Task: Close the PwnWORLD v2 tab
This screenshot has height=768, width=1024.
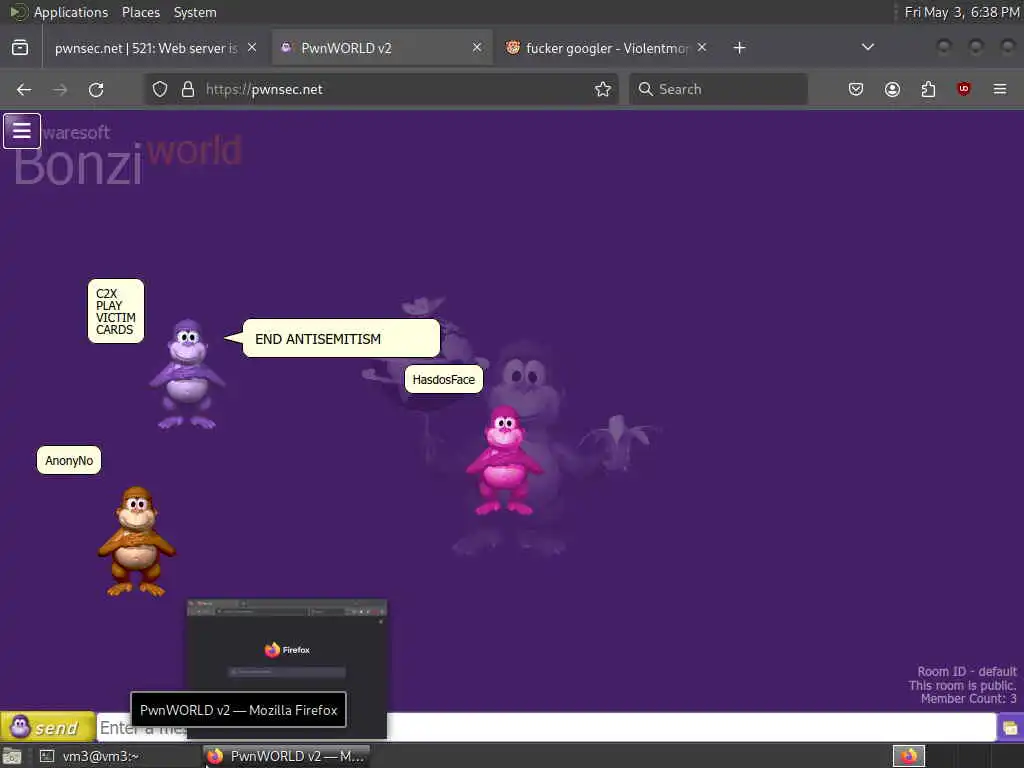Action: [477, 48]
